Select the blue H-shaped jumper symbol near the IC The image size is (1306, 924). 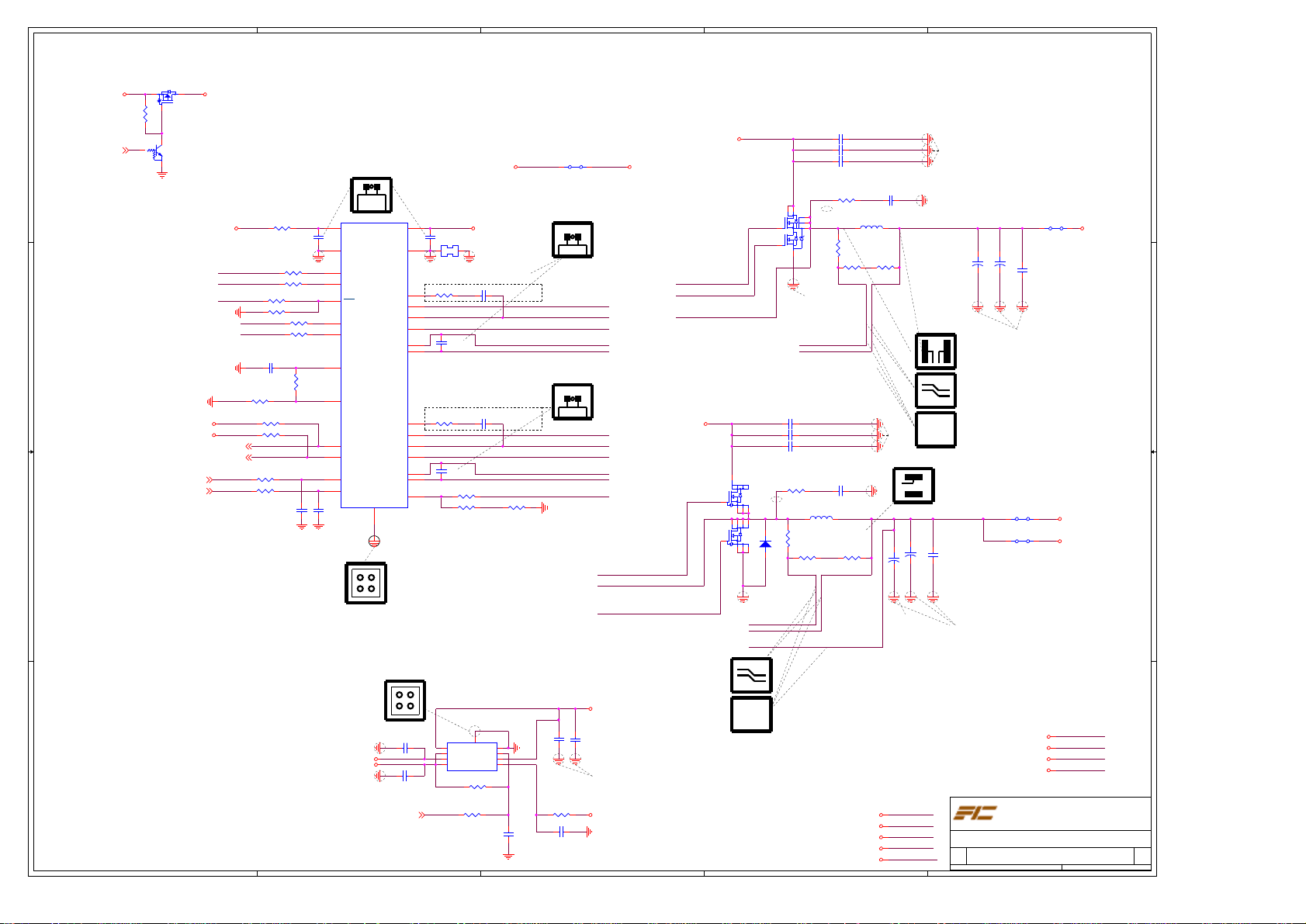click(449, 251)
